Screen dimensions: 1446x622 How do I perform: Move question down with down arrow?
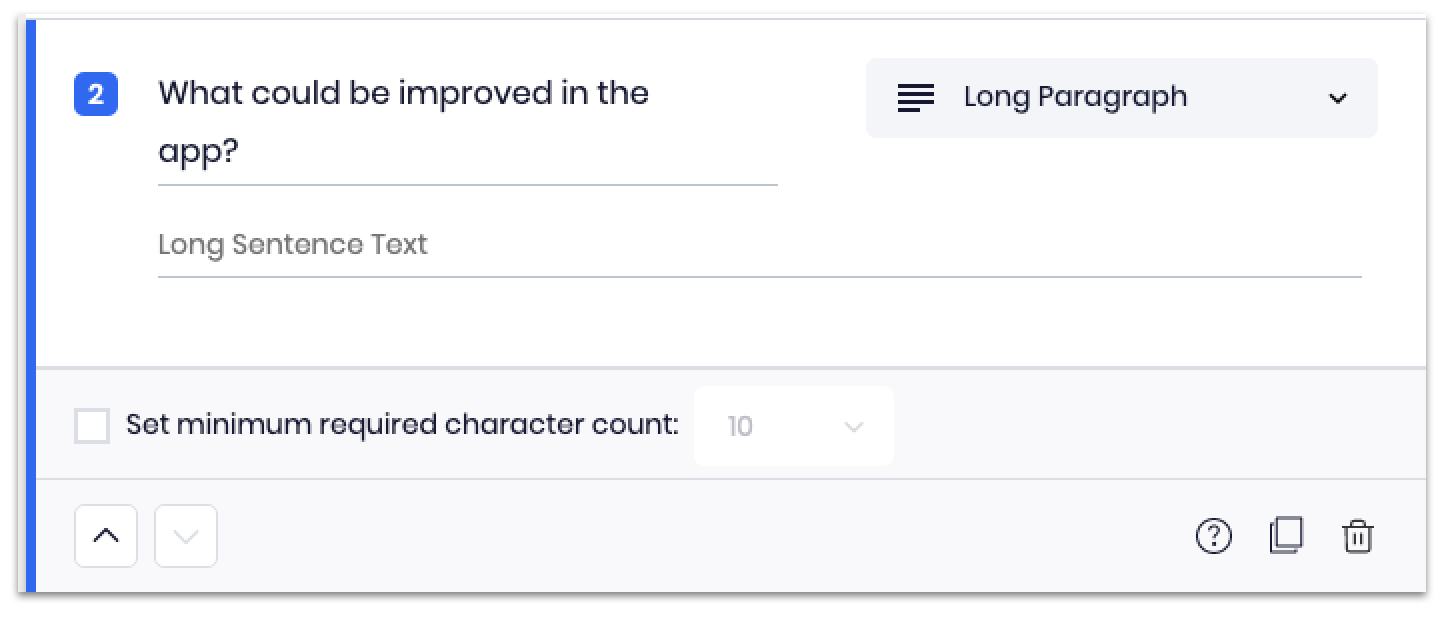(186, 537)
